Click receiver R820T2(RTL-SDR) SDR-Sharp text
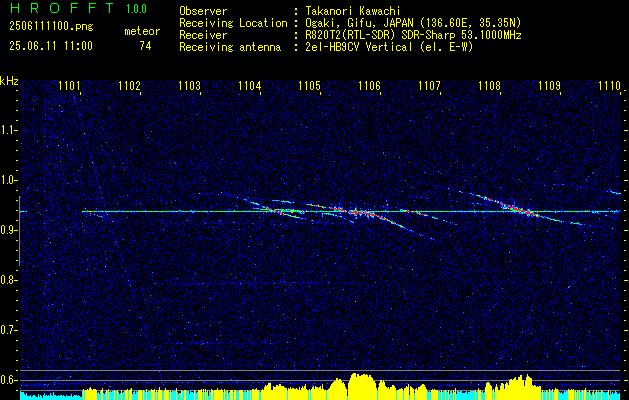The image size is (629, 400). 413,35
